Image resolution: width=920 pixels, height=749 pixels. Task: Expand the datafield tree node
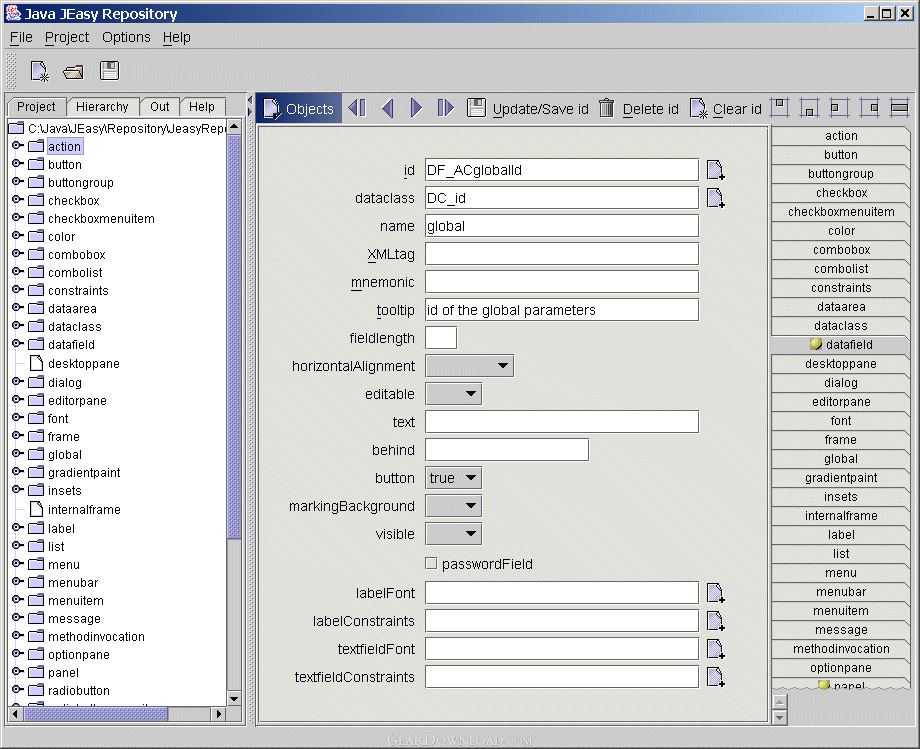pos(18,344)
